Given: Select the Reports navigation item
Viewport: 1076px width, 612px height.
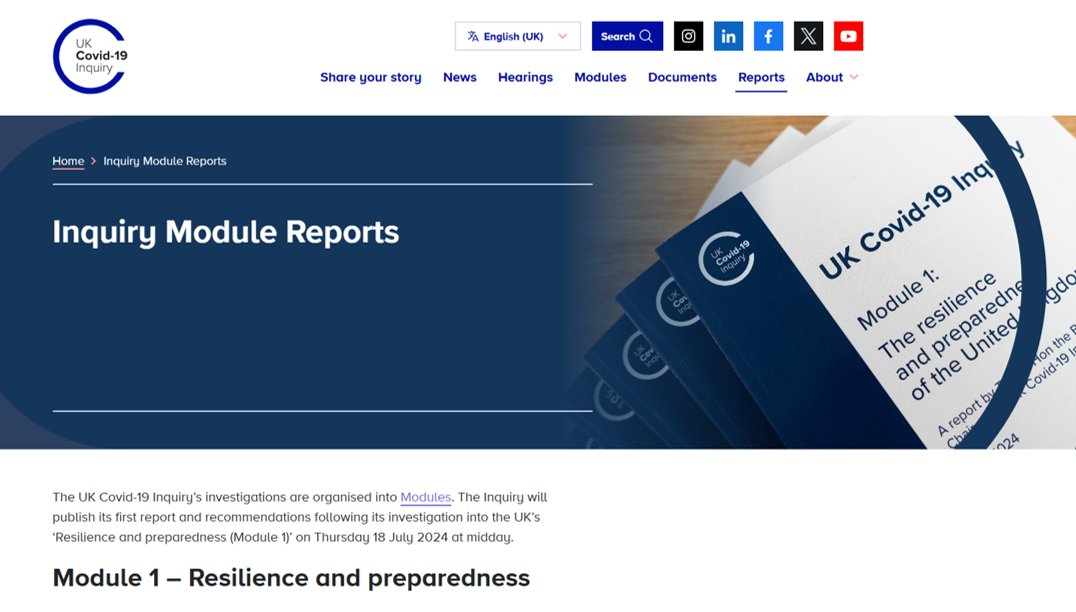Looking at the screenshot, I should click(x=761, y=78).
